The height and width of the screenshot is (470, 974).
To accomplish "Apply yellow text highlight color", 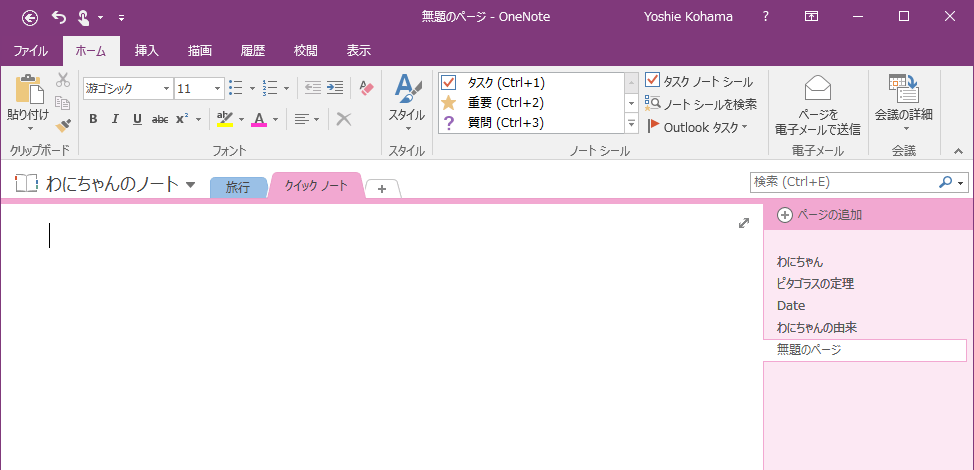I will (x=224, y=119).
